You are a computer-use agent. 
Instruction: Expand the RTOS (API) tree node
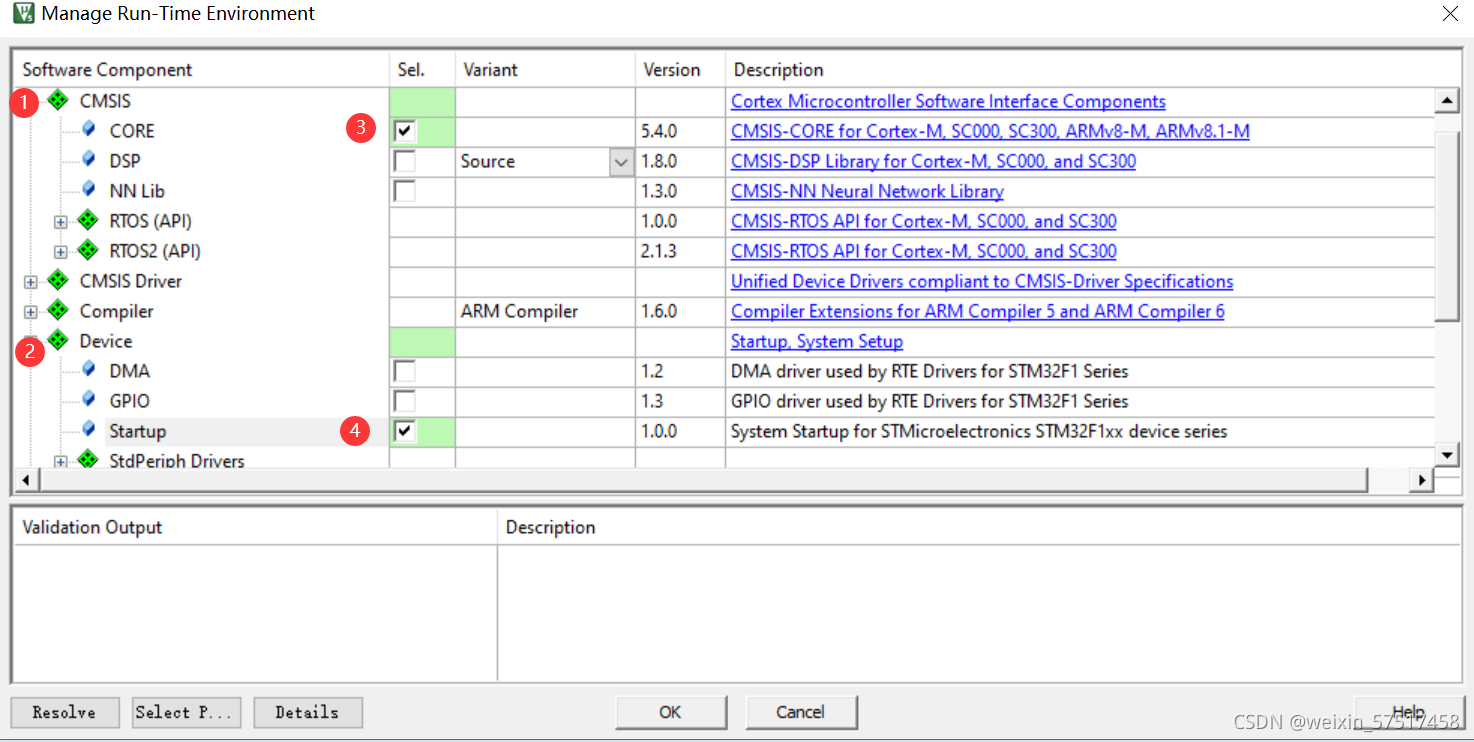coord(61,222)
